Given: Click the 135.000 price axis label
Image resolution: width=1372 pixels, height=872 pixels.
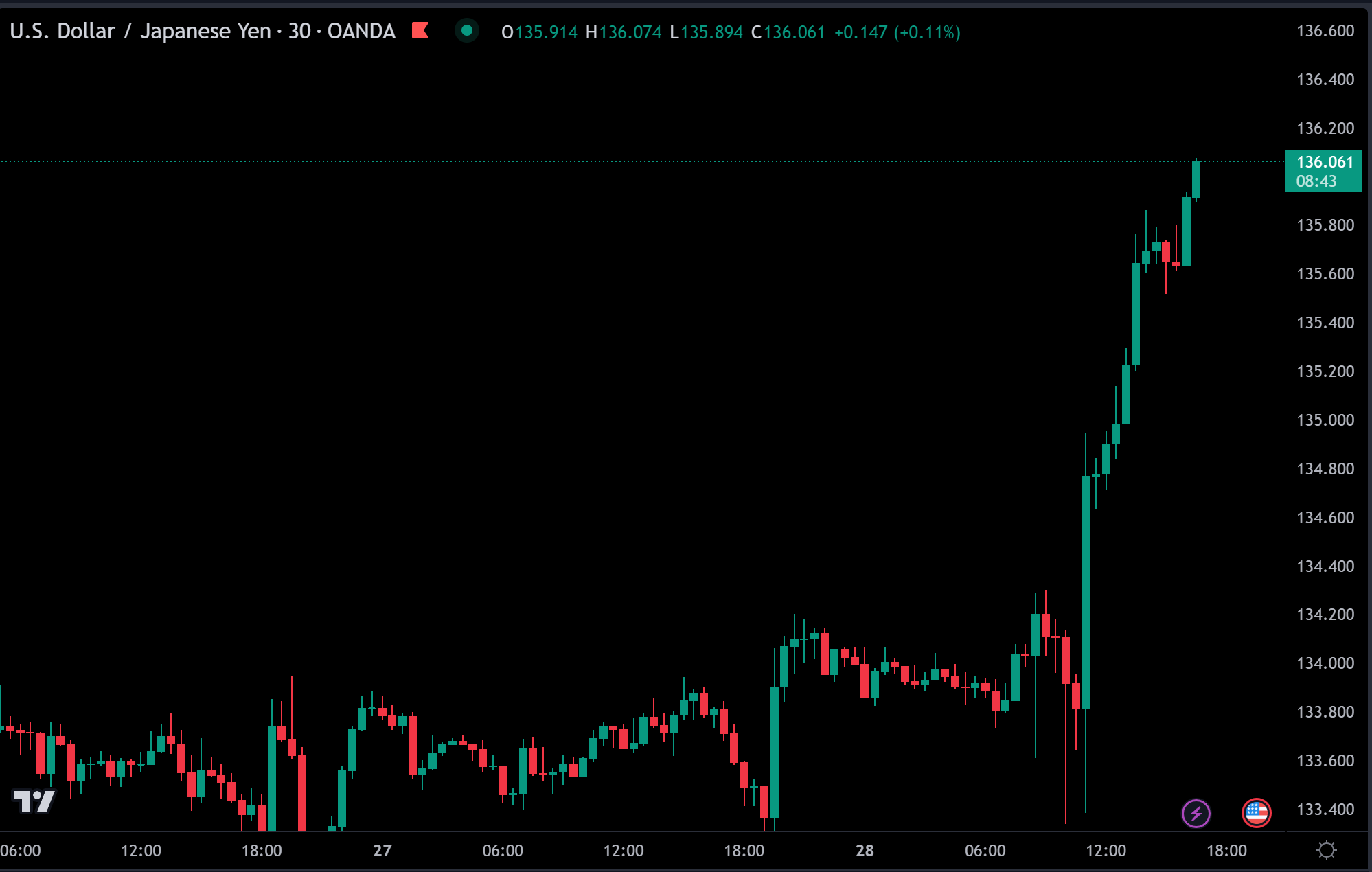Looking at the screenshot, I should click(1325, 420).
